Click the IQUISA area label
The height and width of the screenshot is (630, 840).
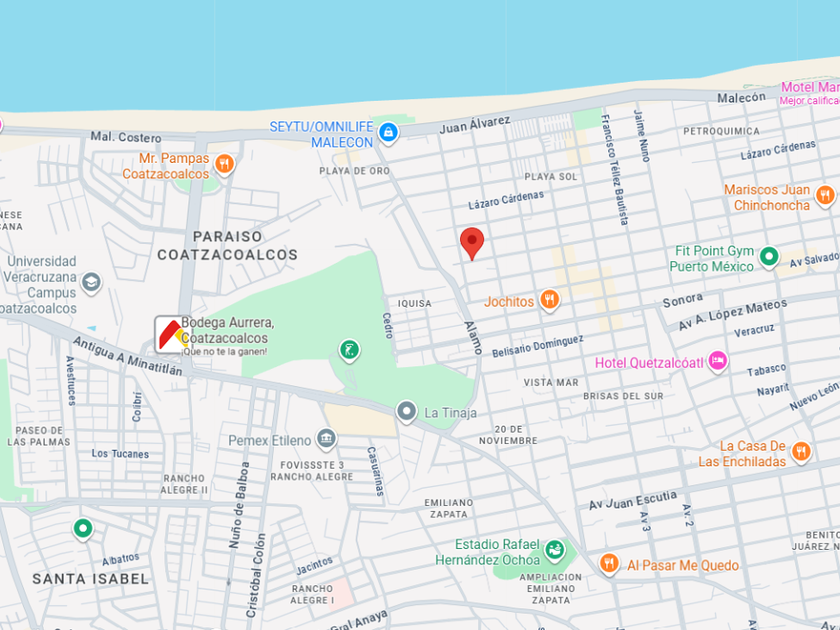click(415, 303)
